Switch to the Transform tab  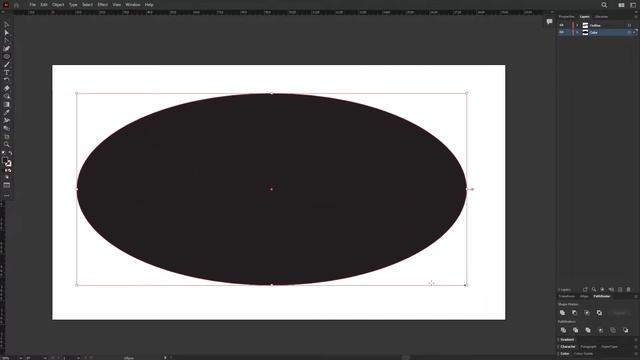tap(567, 296)
